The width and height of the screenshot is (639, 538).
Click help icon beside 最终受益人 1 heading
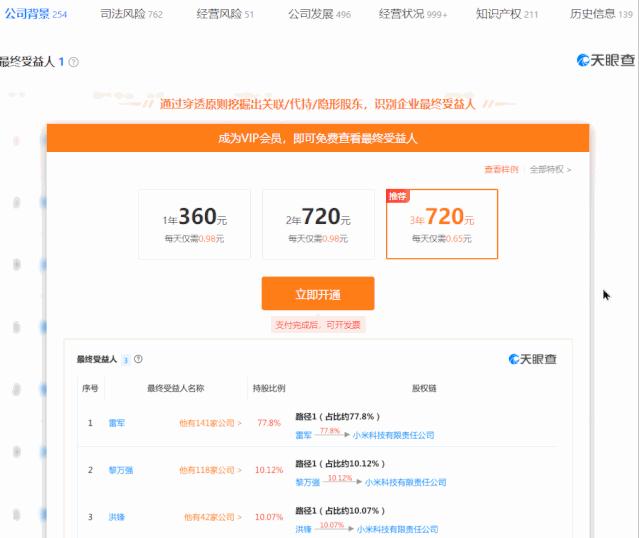74,62
